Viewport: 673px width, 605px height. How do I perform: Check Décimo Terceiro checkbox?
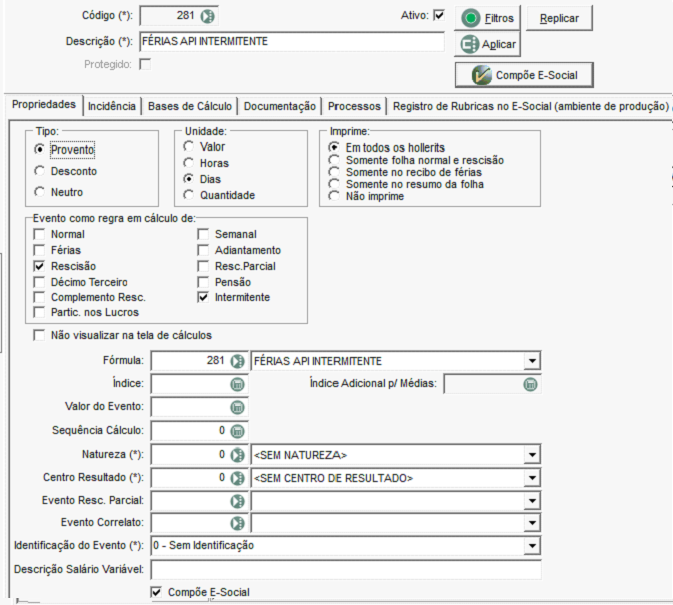(39, 282)
